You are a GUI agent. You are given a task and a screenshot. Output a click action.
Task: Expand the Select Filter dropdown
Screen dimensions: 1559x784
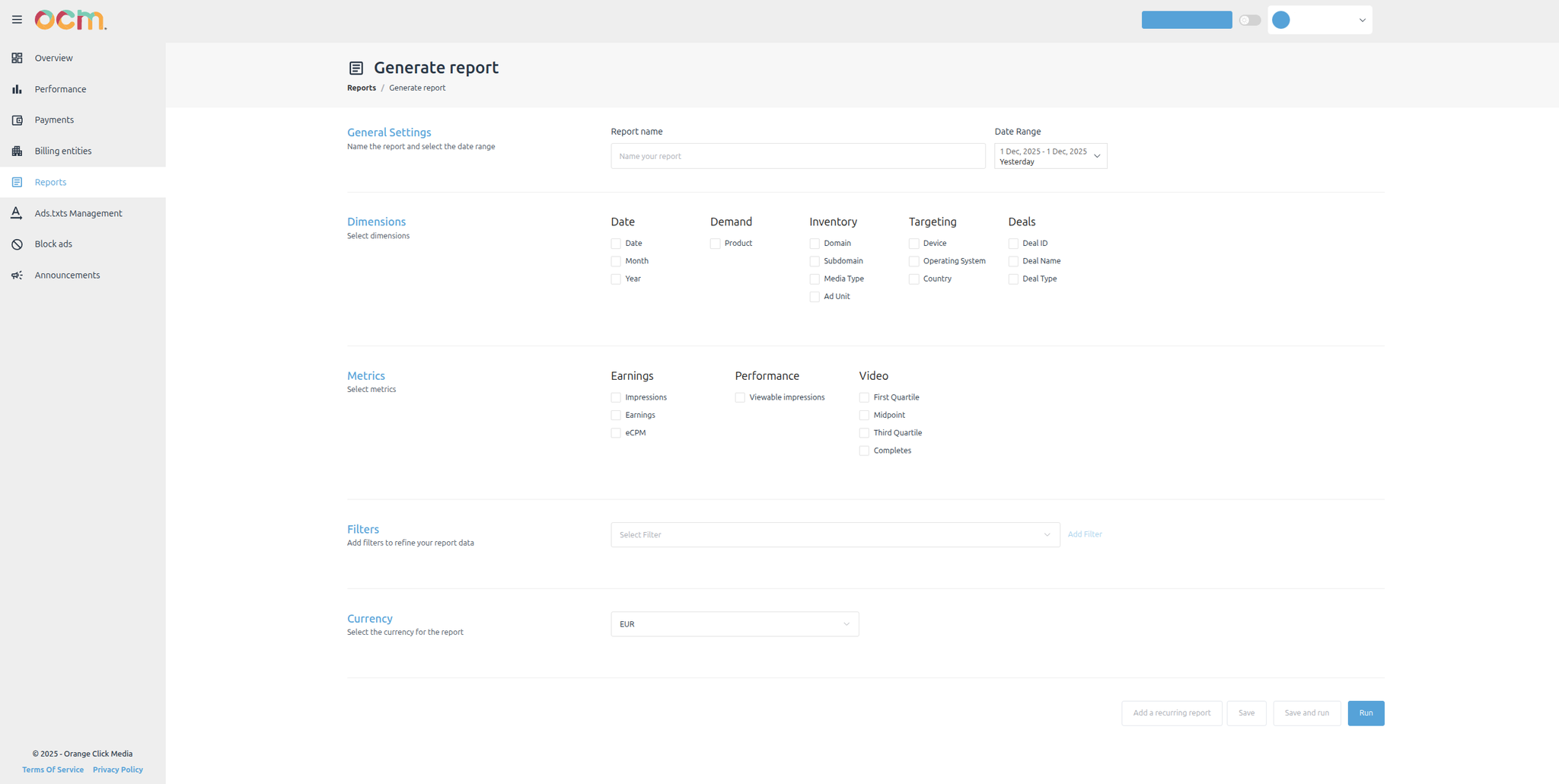click(835, 534)
